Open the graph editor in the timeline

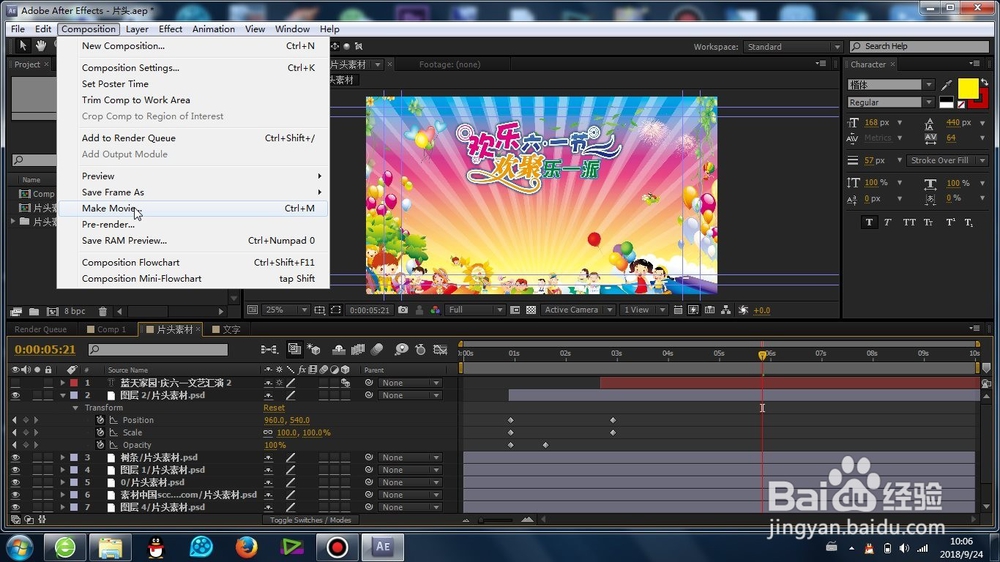coord(440,350)
